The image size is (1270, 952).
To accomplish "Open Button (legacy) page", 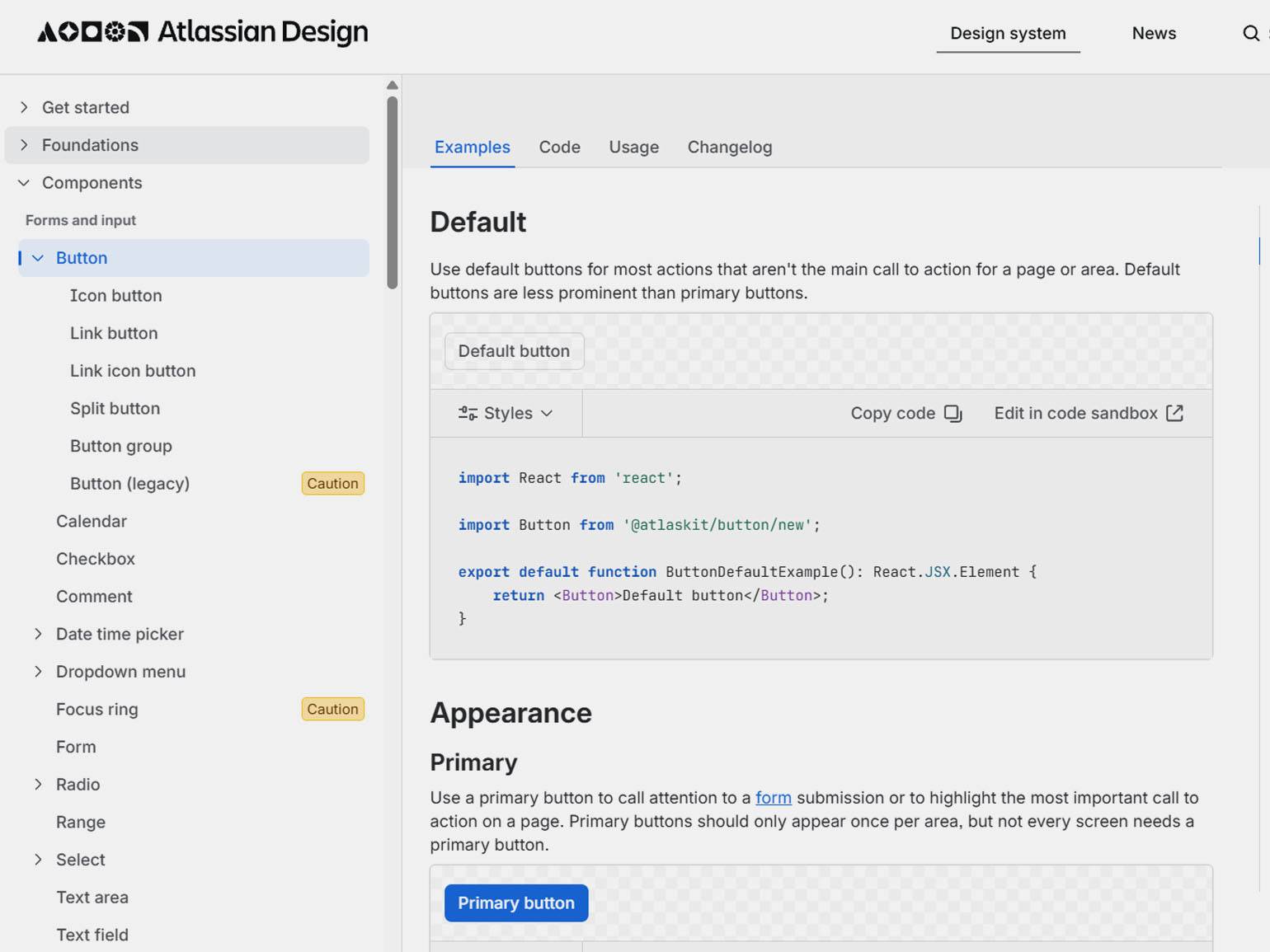I will tap(129, 484).
